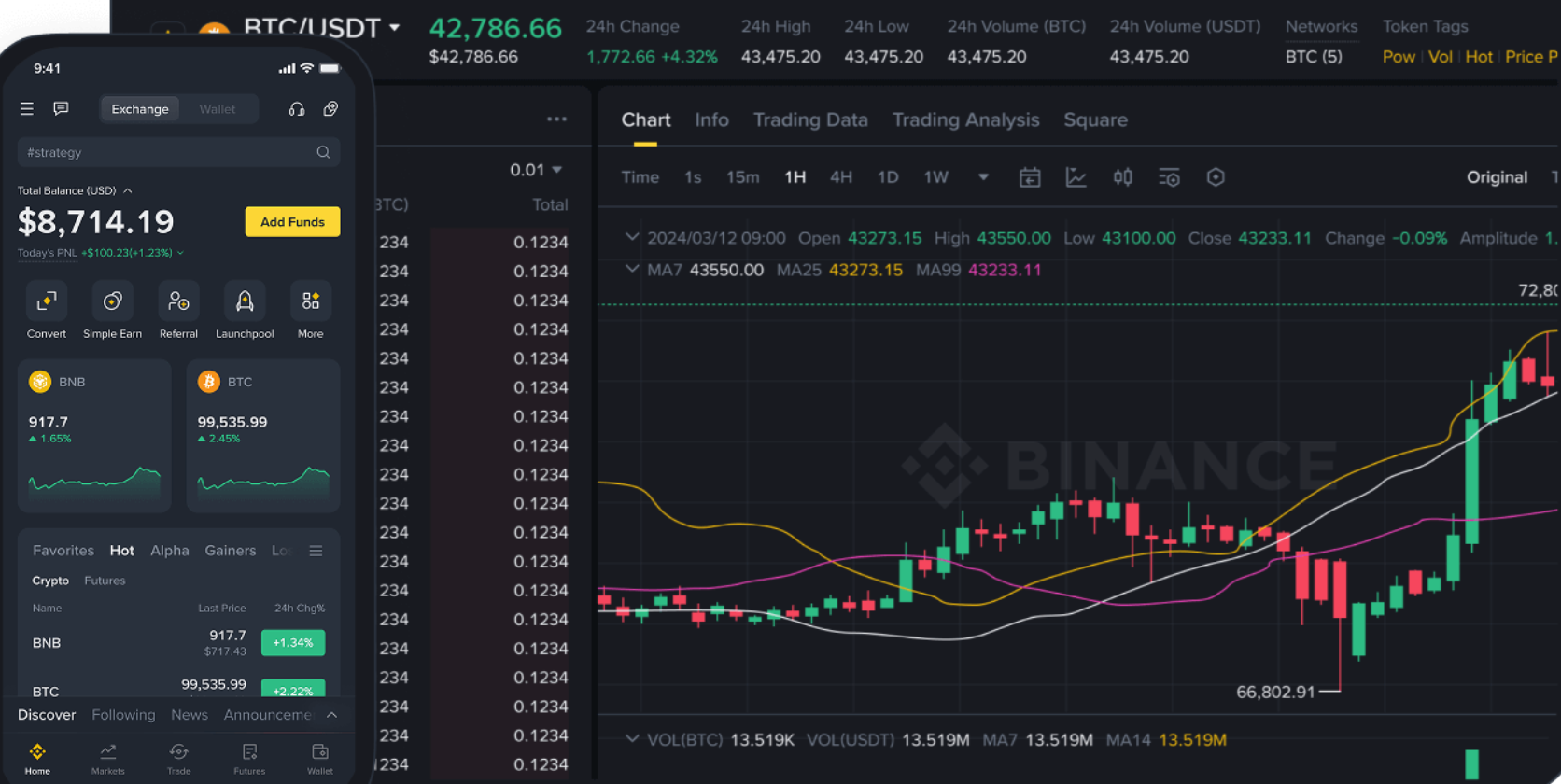Tap the magnifier icon in the #strategy search bar

[x=323, y=152]
